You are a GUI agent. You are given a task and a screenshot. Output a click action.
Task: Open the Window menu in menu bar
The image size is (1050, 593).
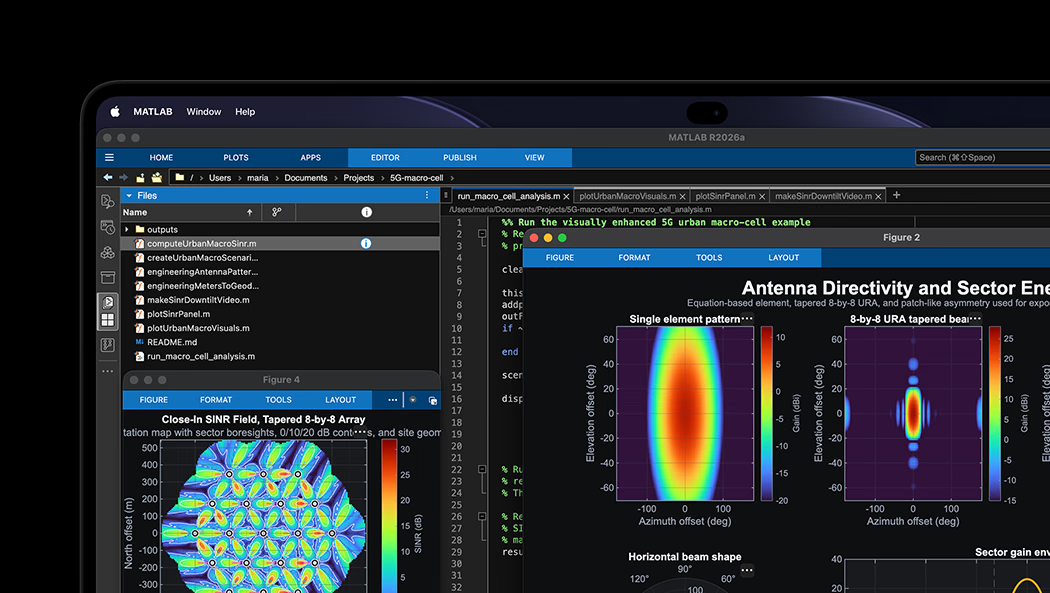click(x=204, y=112)
